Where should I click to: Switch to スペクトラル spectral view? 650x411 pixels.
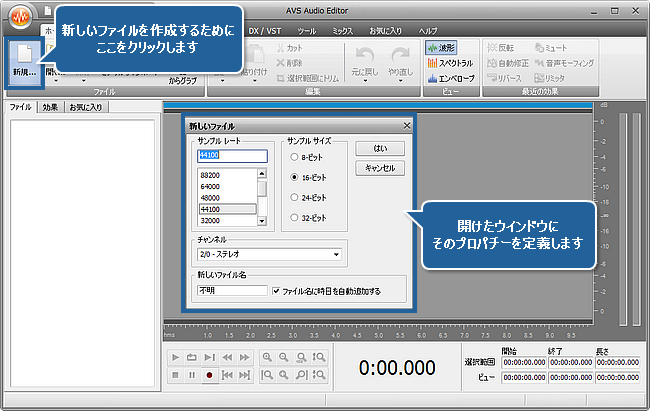(450, 63)
